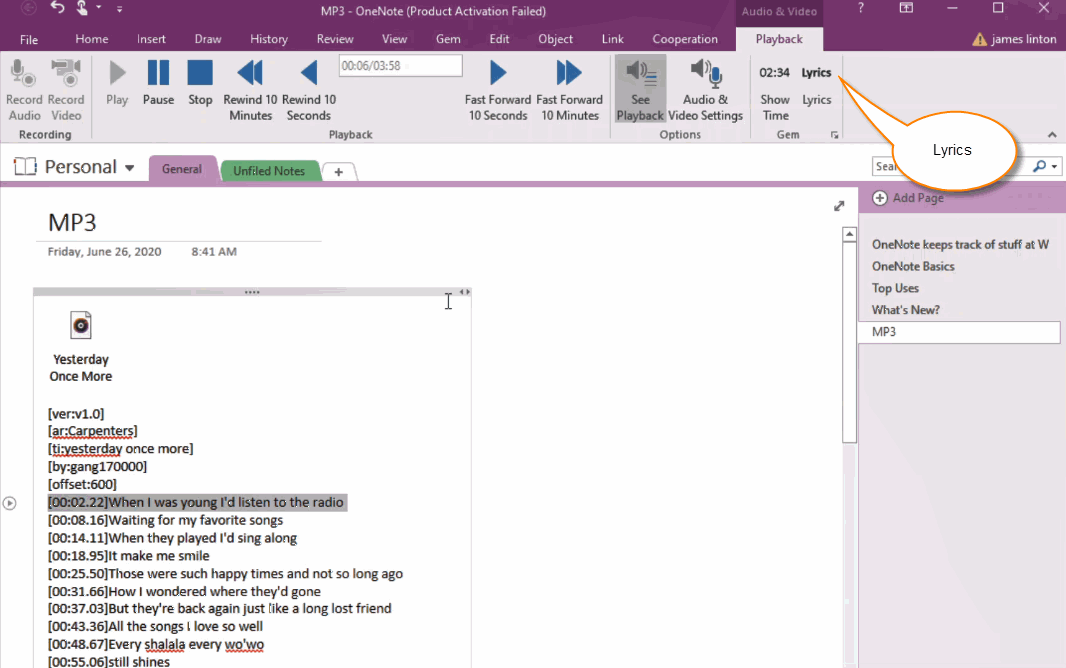Expand the page to full view
Screen dimensions: 1066x668
click(839, 206)
